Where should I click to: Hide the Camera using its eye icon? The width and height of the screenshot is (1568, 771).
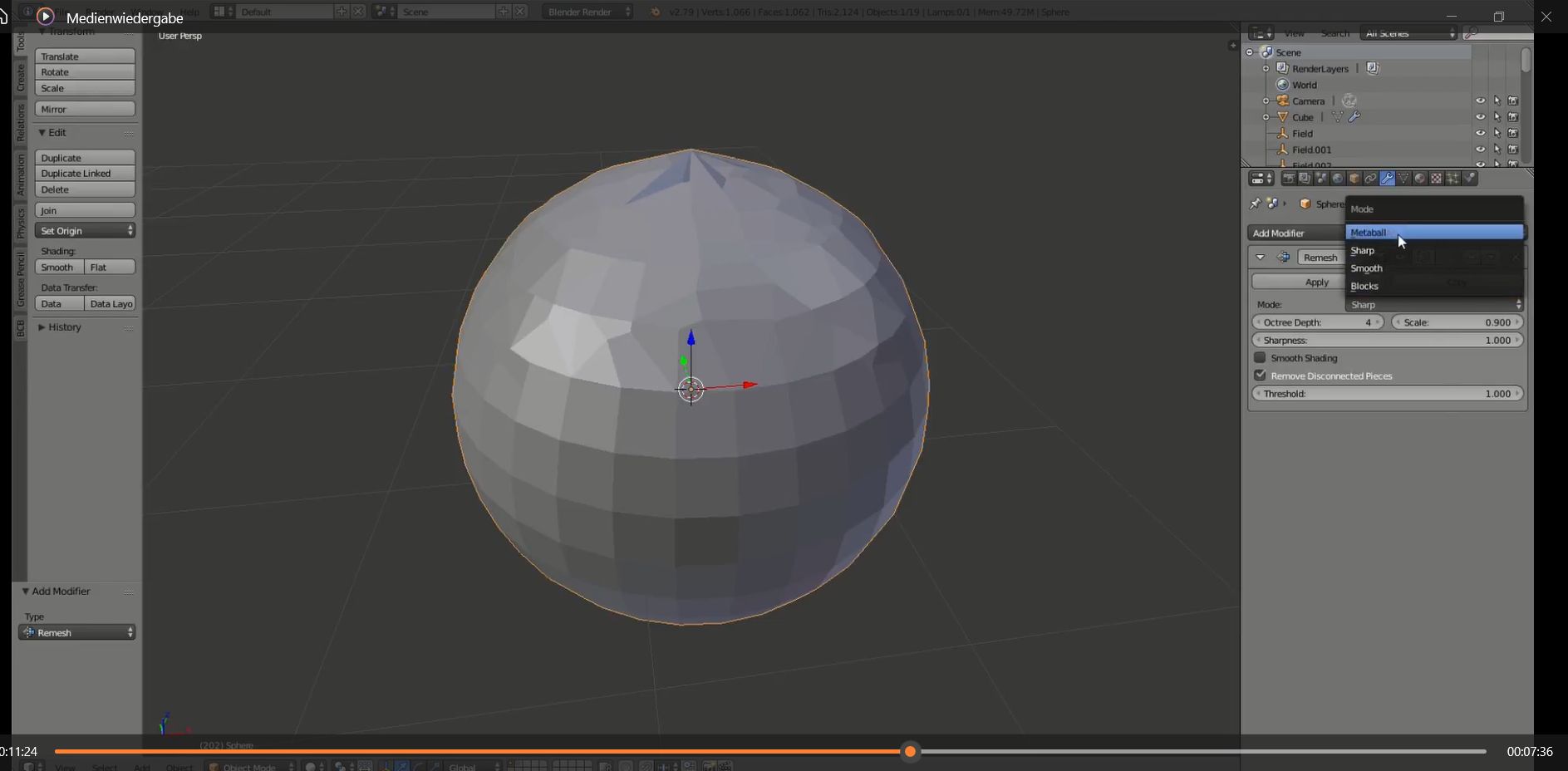click(1480, 101)
